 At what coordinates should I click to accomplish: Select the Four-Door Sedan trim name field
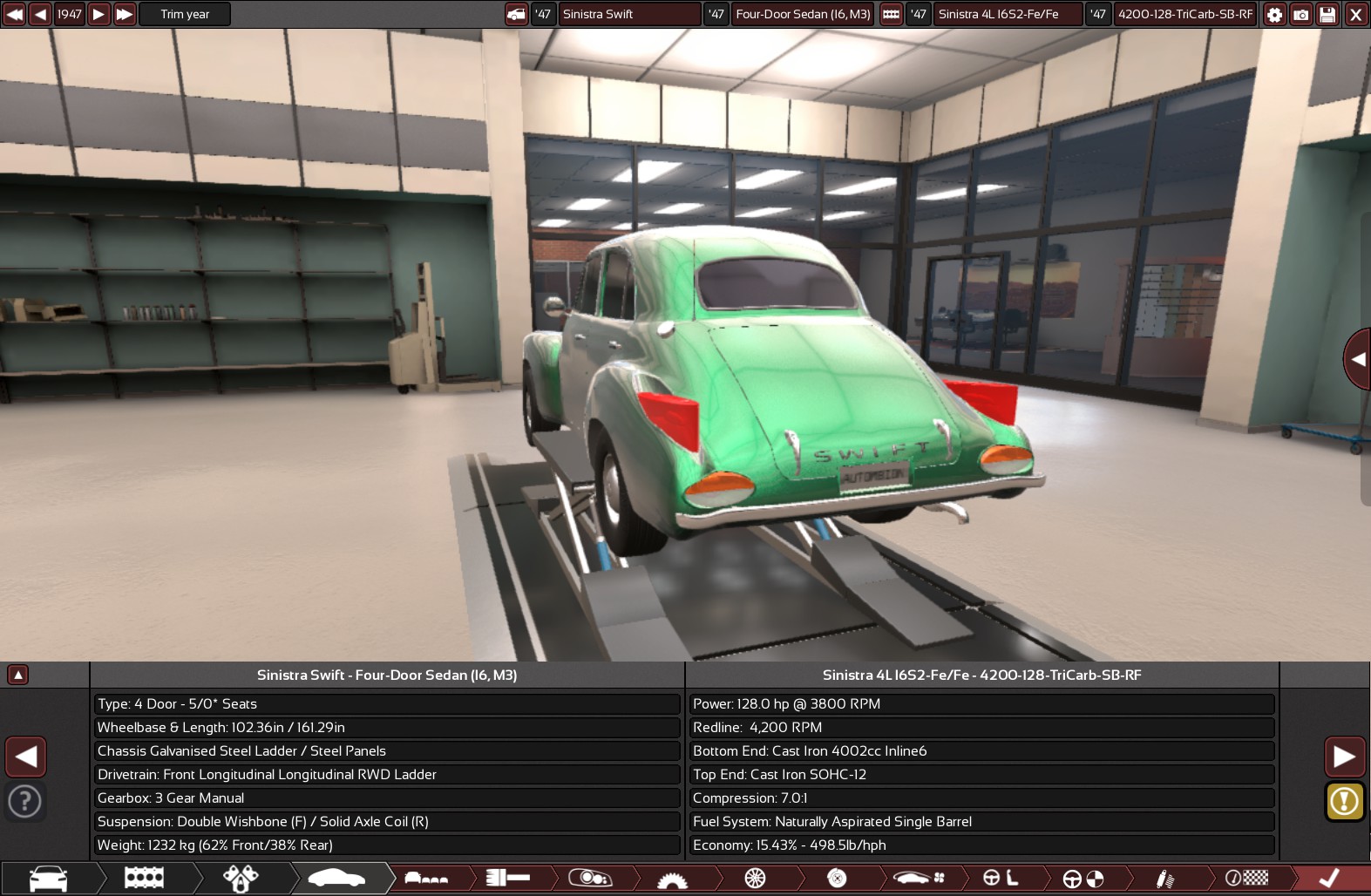(x=802, y=14)
